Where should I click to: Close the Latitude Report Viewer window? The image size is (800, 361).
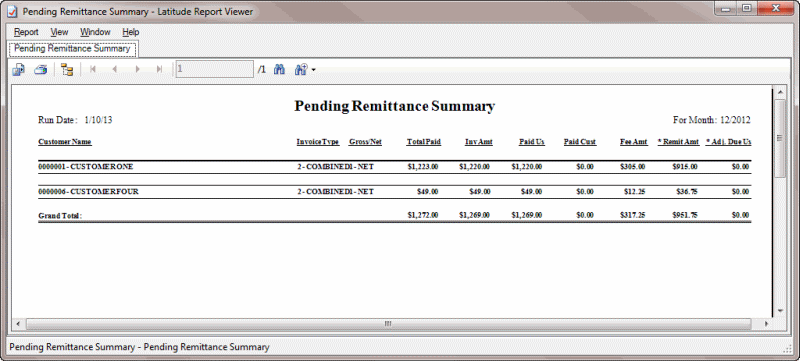[776, 8]
